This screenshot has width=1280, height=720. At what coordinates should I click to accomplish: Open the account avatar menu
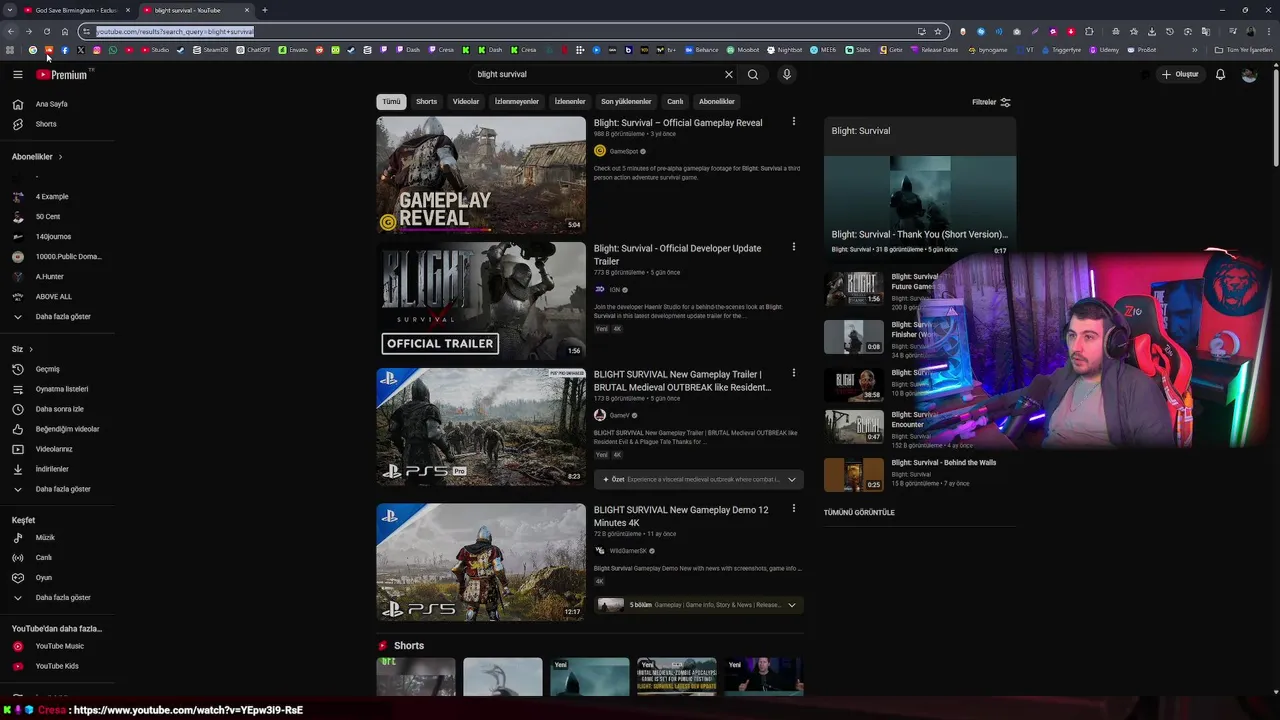(1249, 74)
